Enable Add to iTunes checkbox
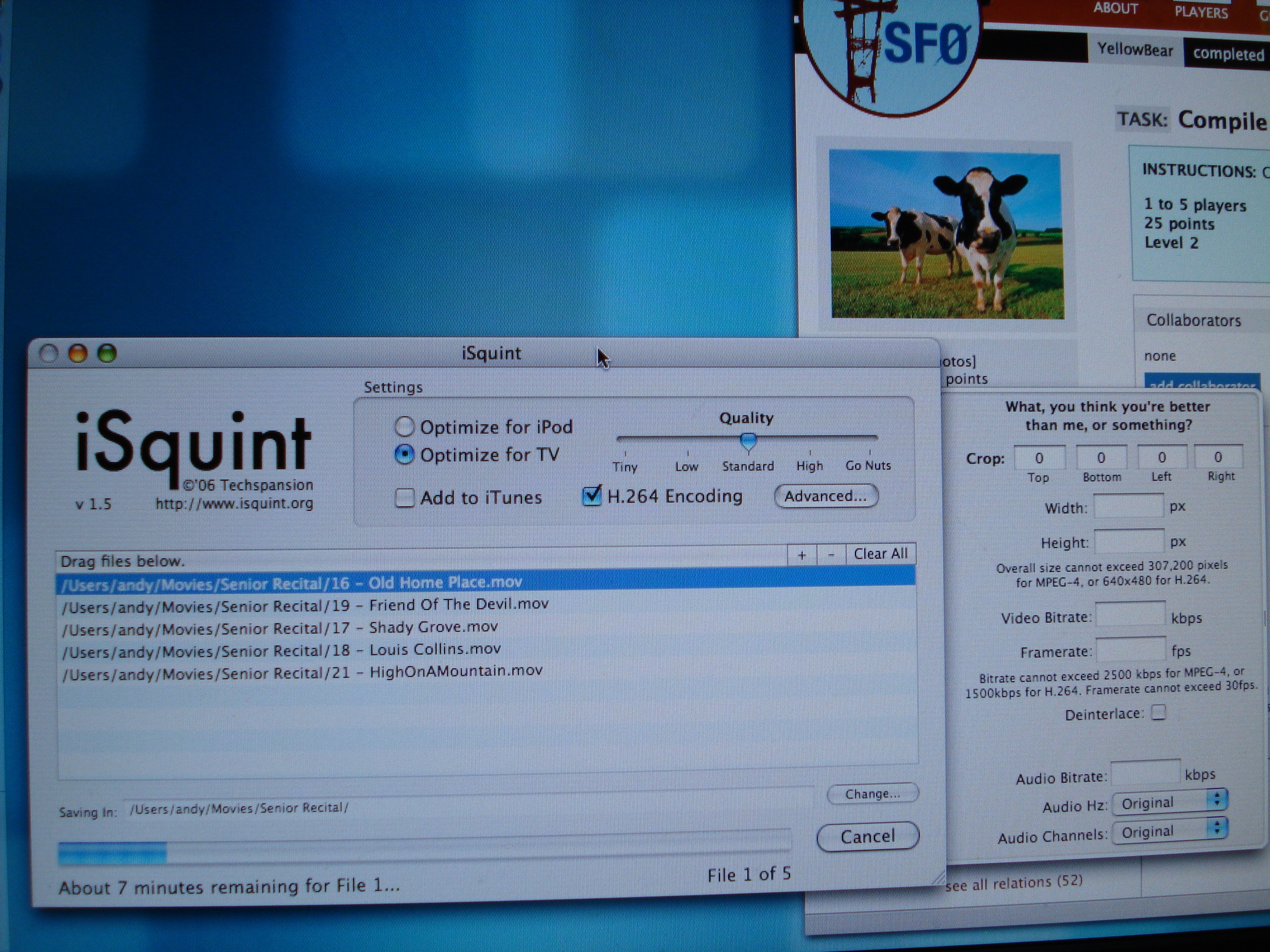This screenshot has height=952, width=1270. pos(405,498)
